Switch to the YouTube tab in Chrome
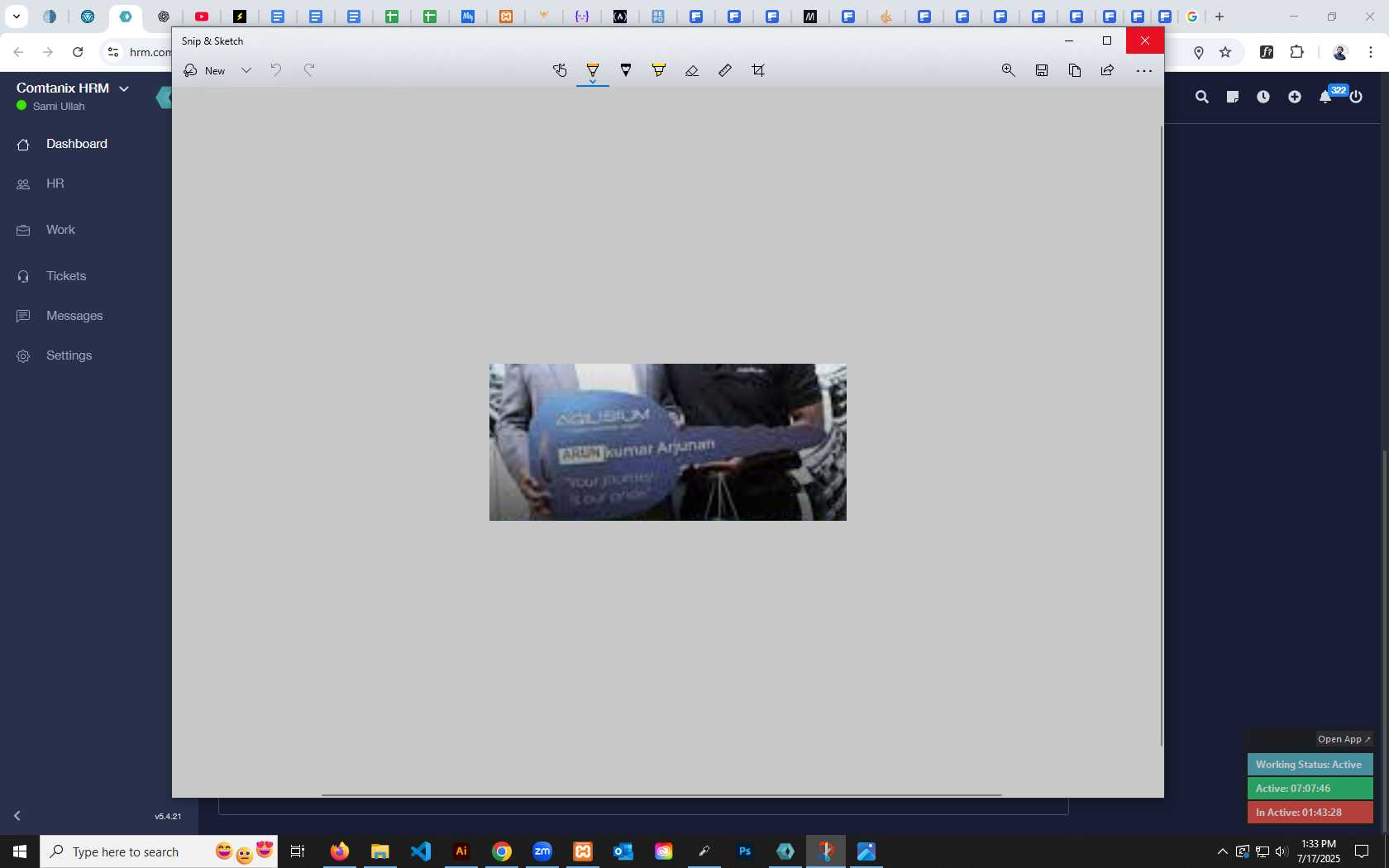Screen dimensions: 1389x868 tap(202, 17)
